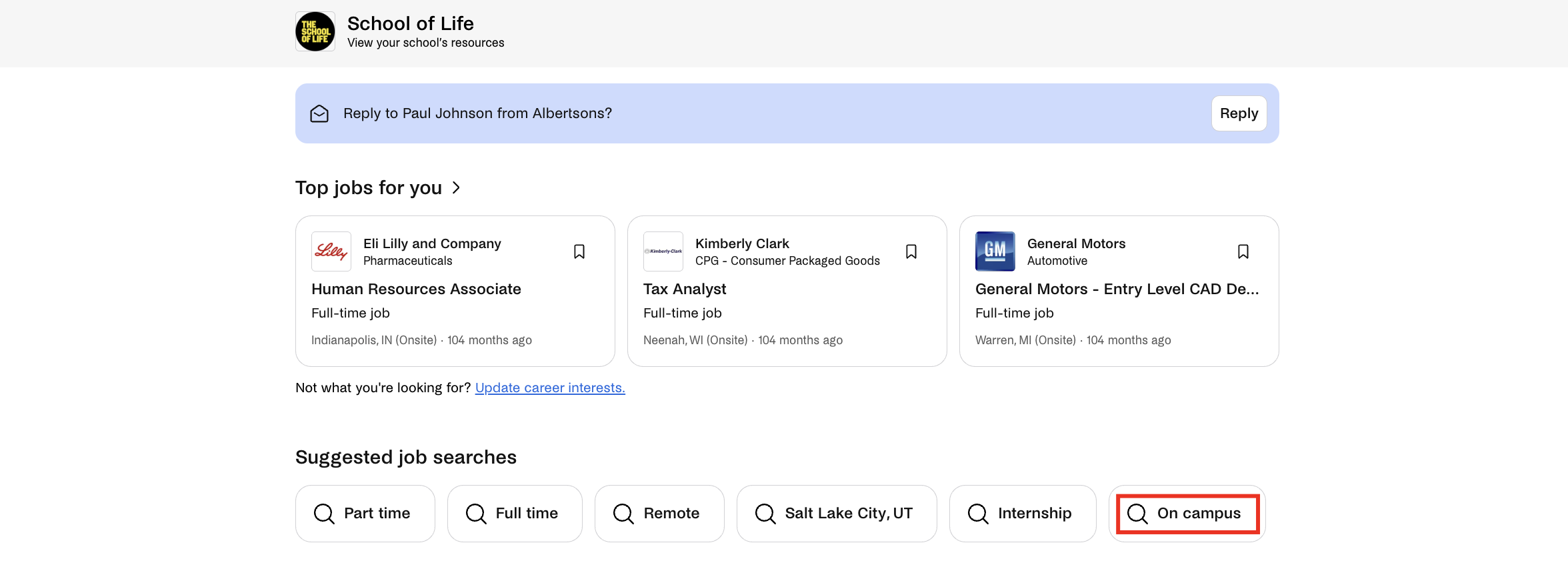Click the Eli Lilly and Company name
Viewport: 1568px width, 567px height.
(432, 243)
